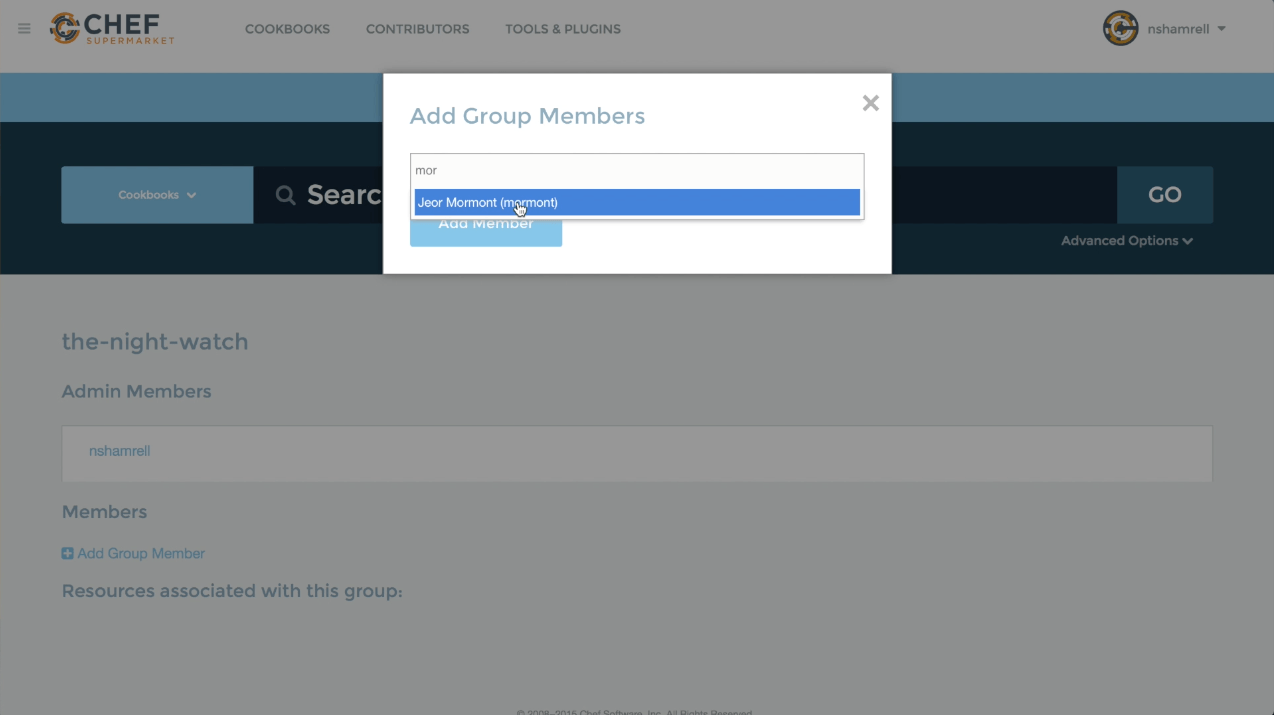Open the CONTRIBUTORS page
The width and height of the screenshot is (1274, 715).
[x=417, y=29]
